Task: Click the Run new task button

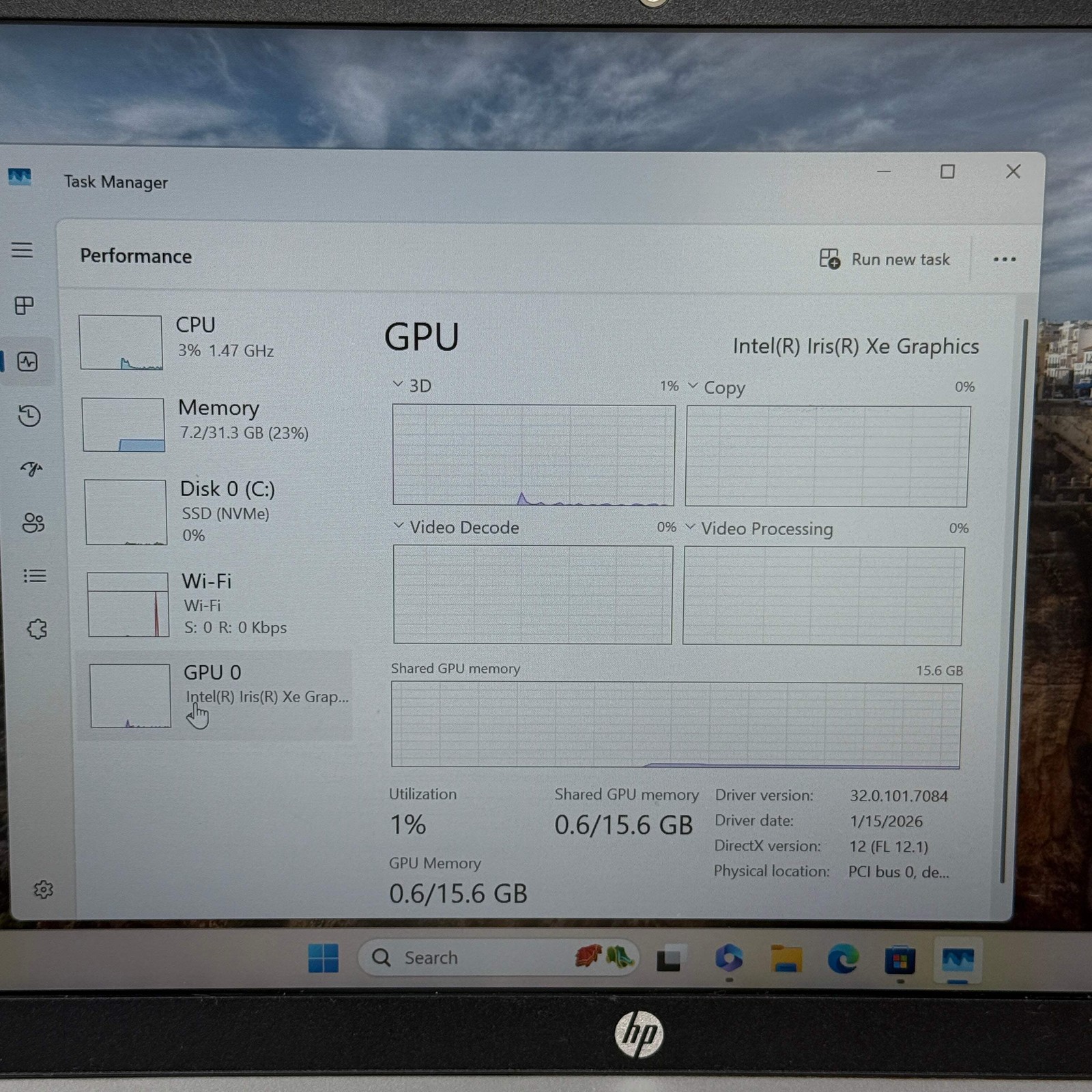Action: point(885,259)
